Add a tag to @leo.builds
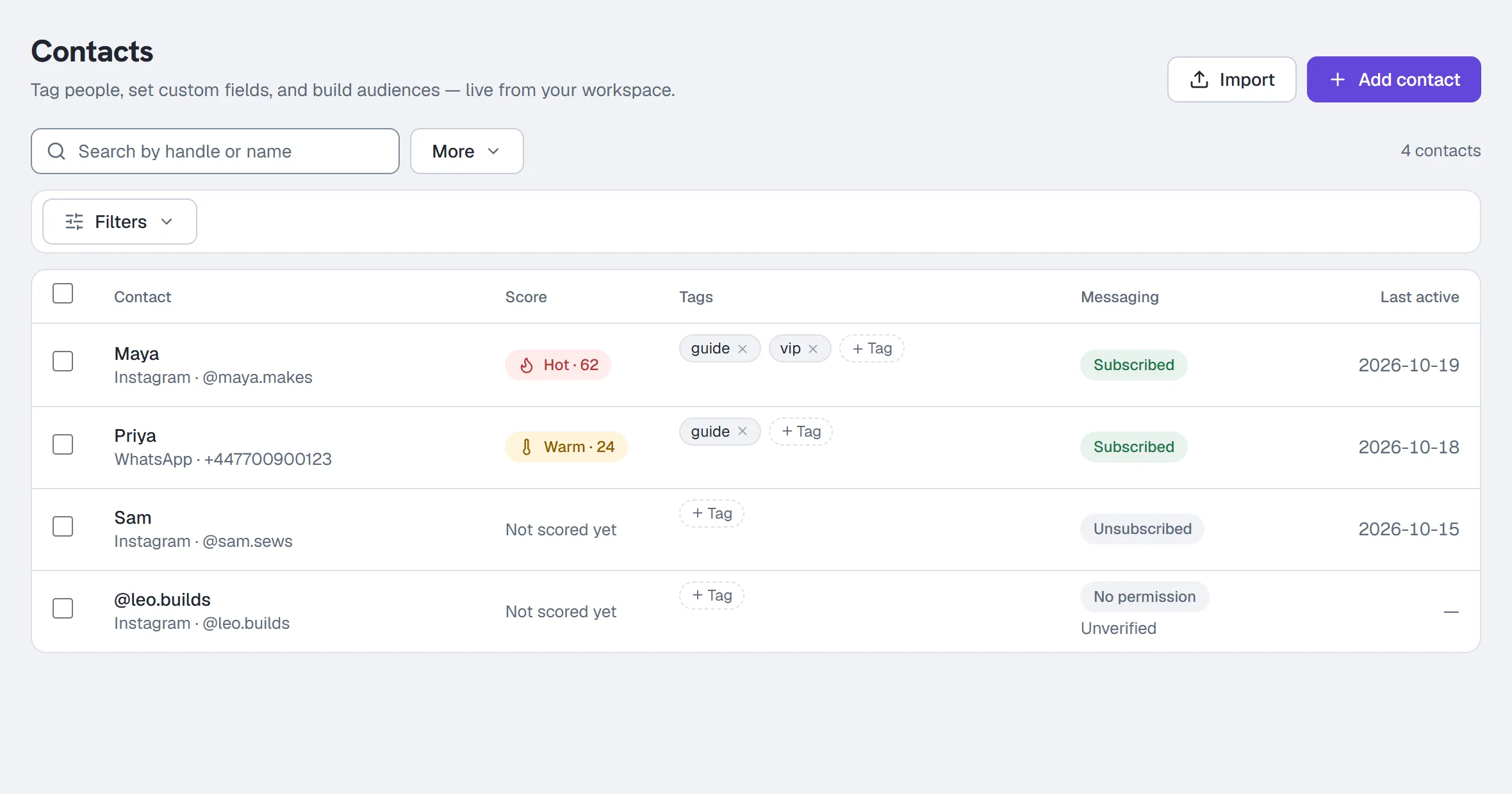The width and height of the screenshot is (1512, 794). (712, 595)
